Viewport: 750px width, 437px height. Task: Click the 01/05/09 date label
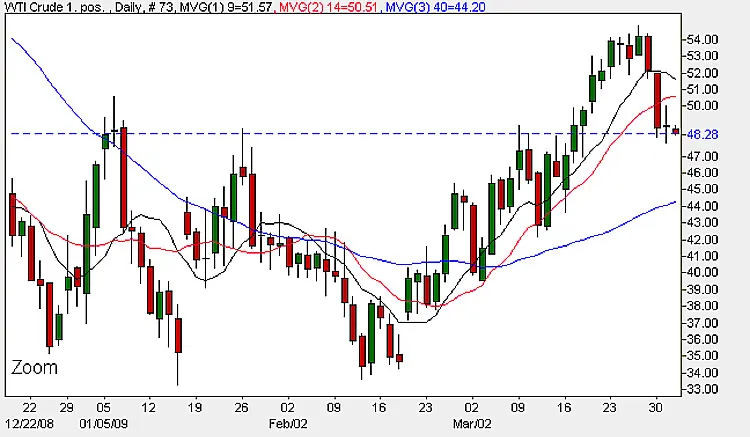(x=103, y=424)
